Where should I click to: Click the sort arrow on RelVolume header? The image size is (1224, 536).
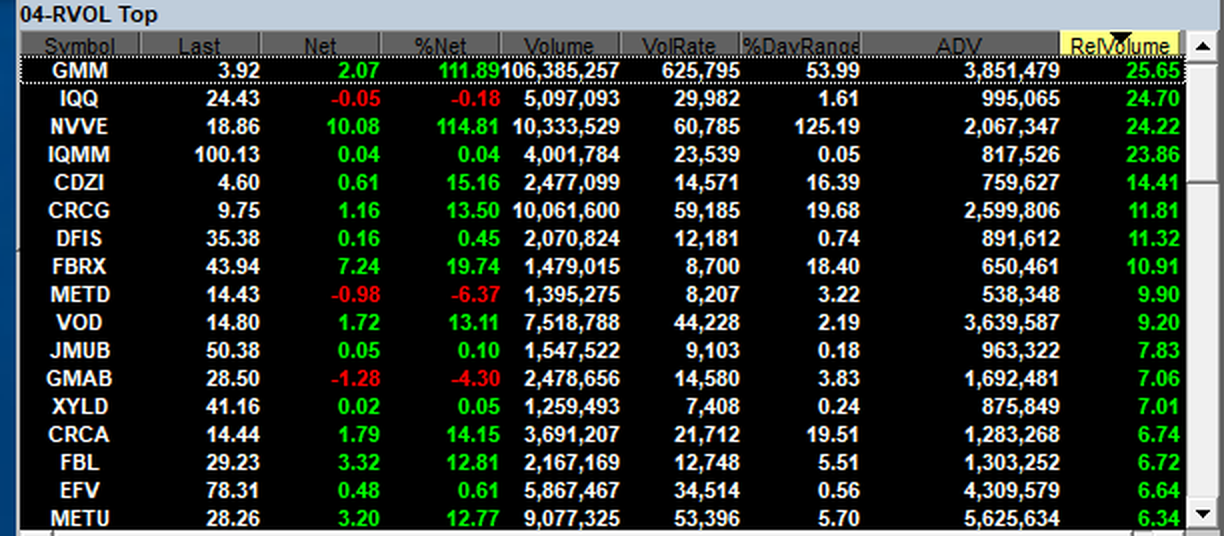tap(1120, 37)
